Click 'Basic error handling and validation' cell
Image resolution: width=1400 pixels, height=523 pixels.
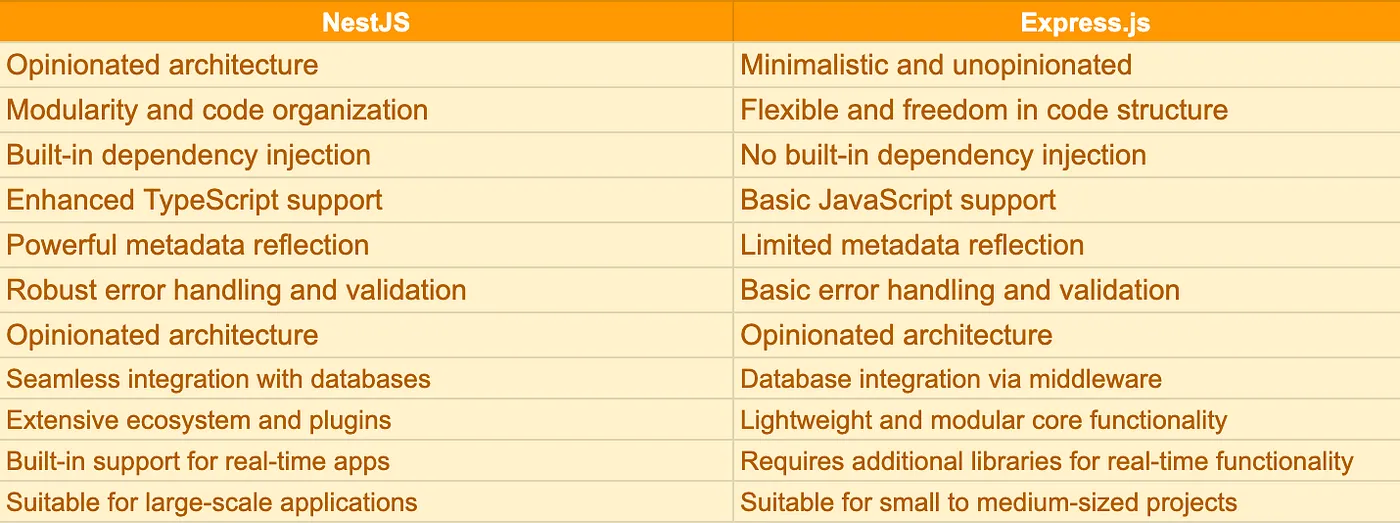click(x=1067, y=290)
